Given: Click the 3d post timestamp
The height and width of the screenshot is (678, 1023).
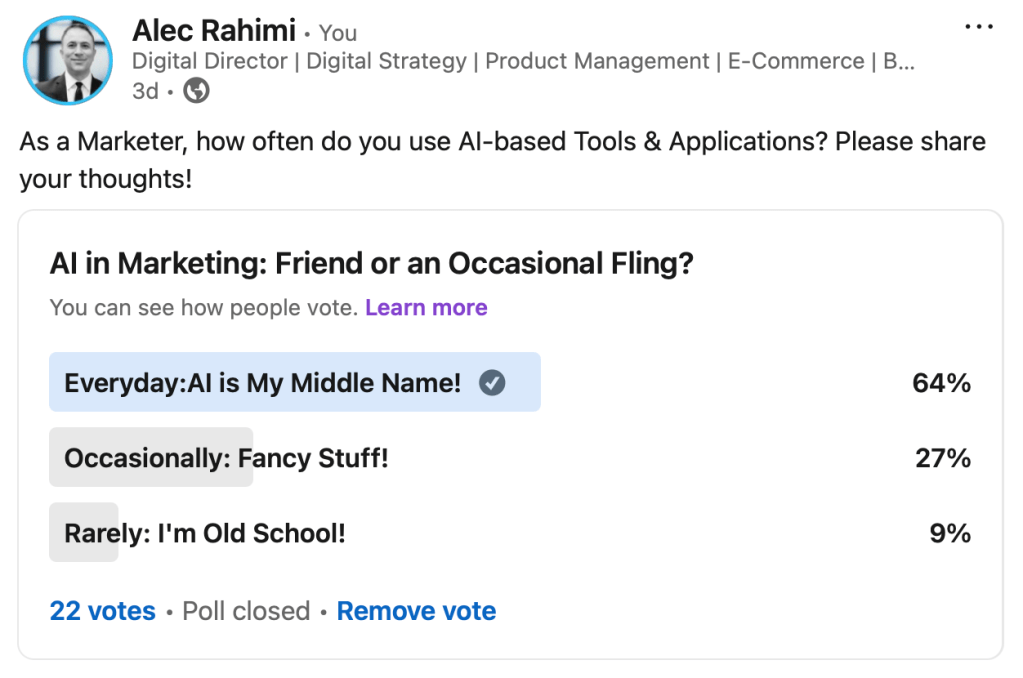Looking at the screenshot, I should coord(145,91).
